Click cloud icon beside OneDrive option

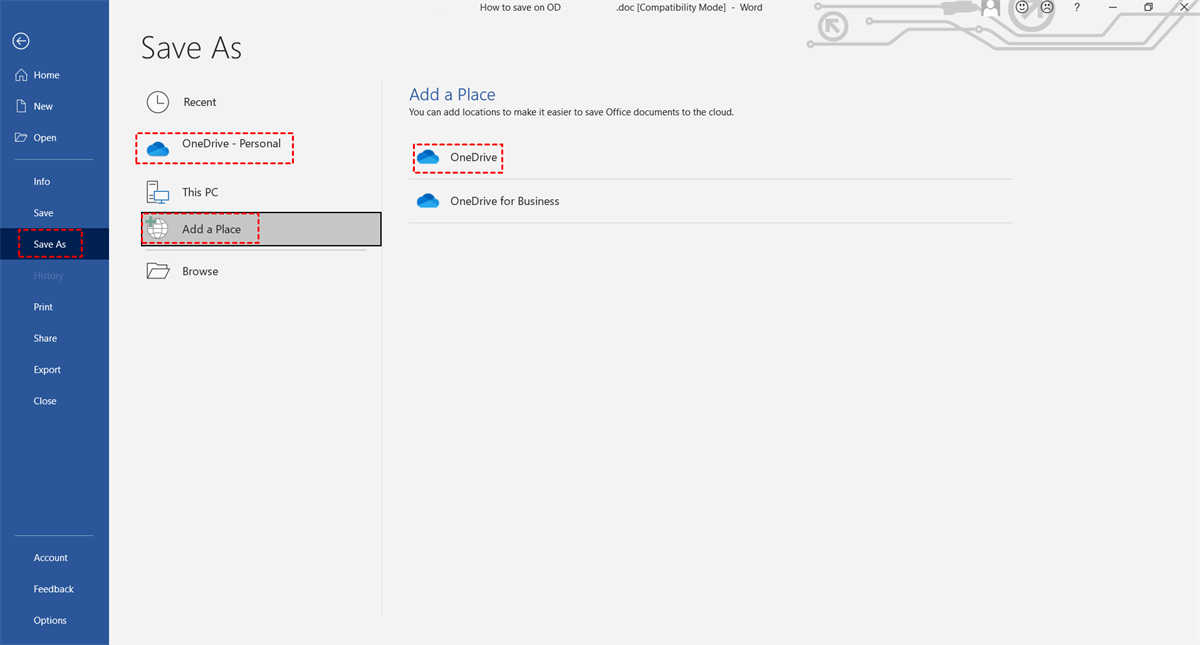coord(428,158)
